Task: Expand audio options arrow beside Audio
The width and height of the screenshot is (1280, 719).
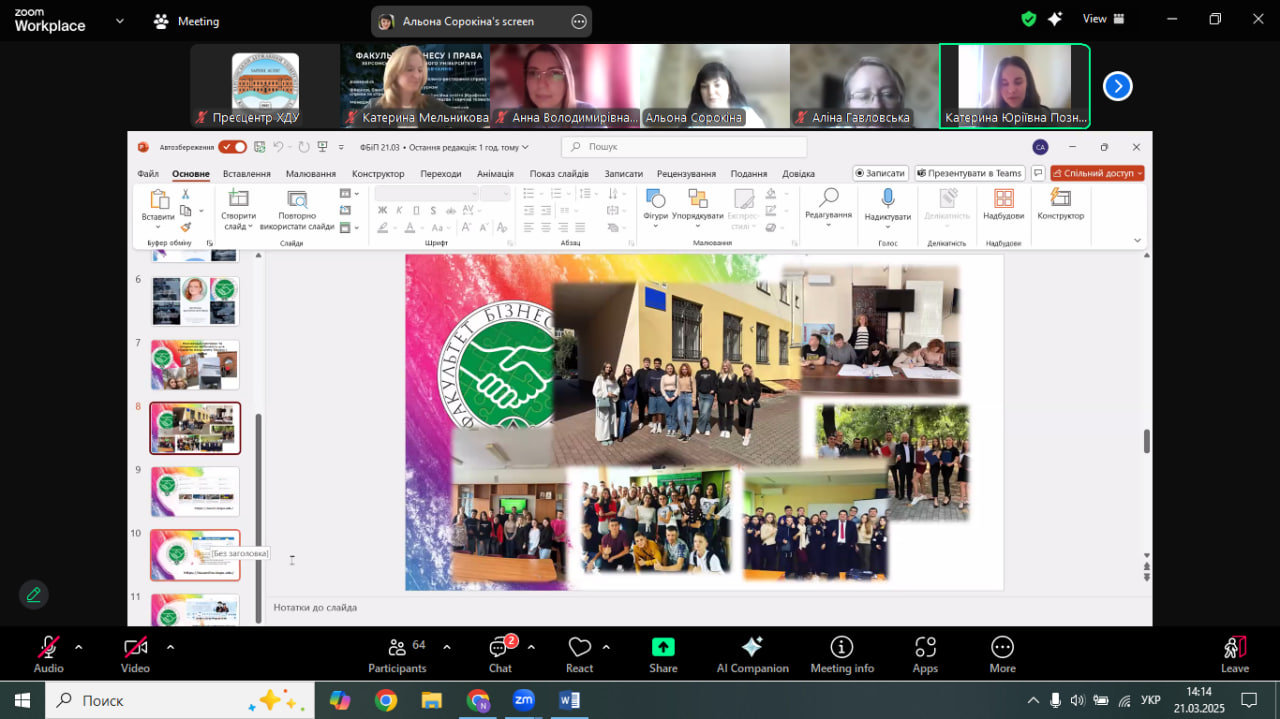Action: pos(79,647)
